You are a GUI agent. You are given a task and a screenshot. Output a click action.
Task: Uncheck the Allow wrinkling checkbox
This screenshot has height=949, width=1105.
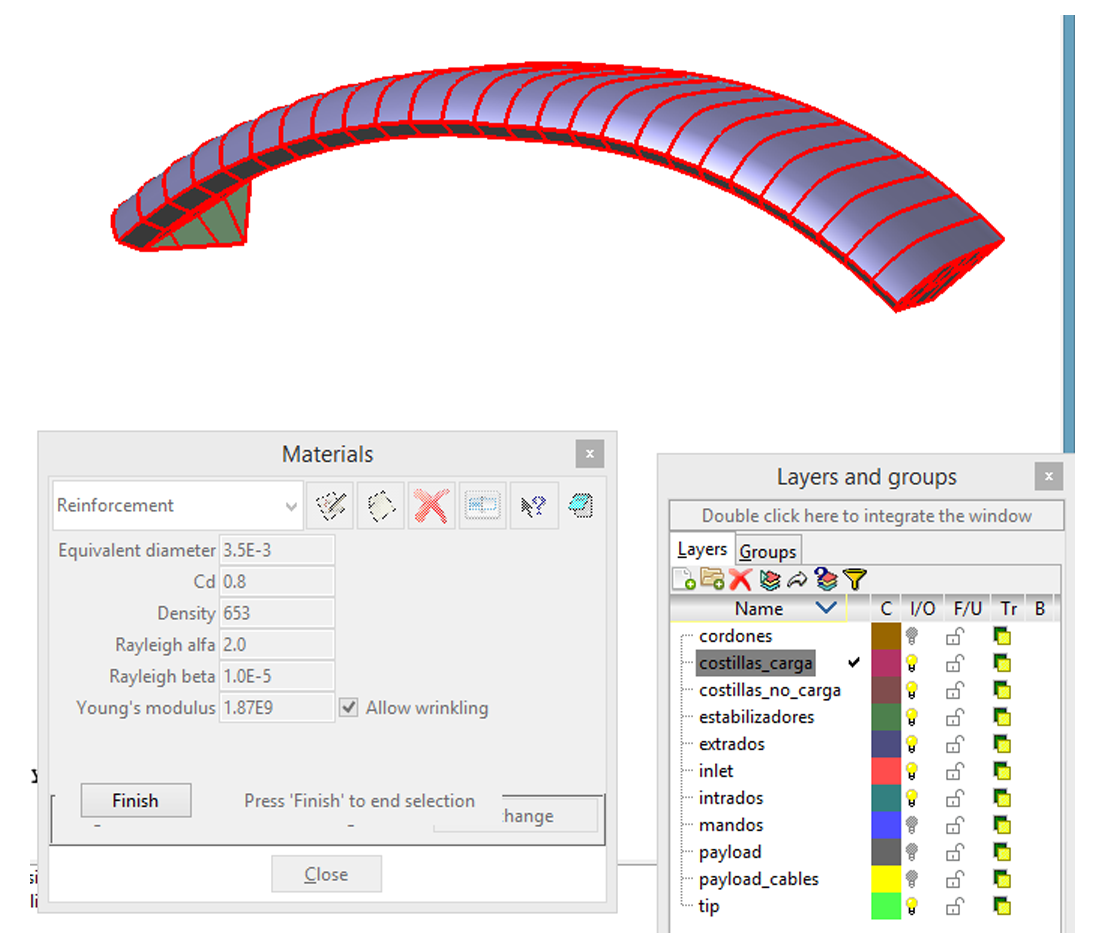348,708
